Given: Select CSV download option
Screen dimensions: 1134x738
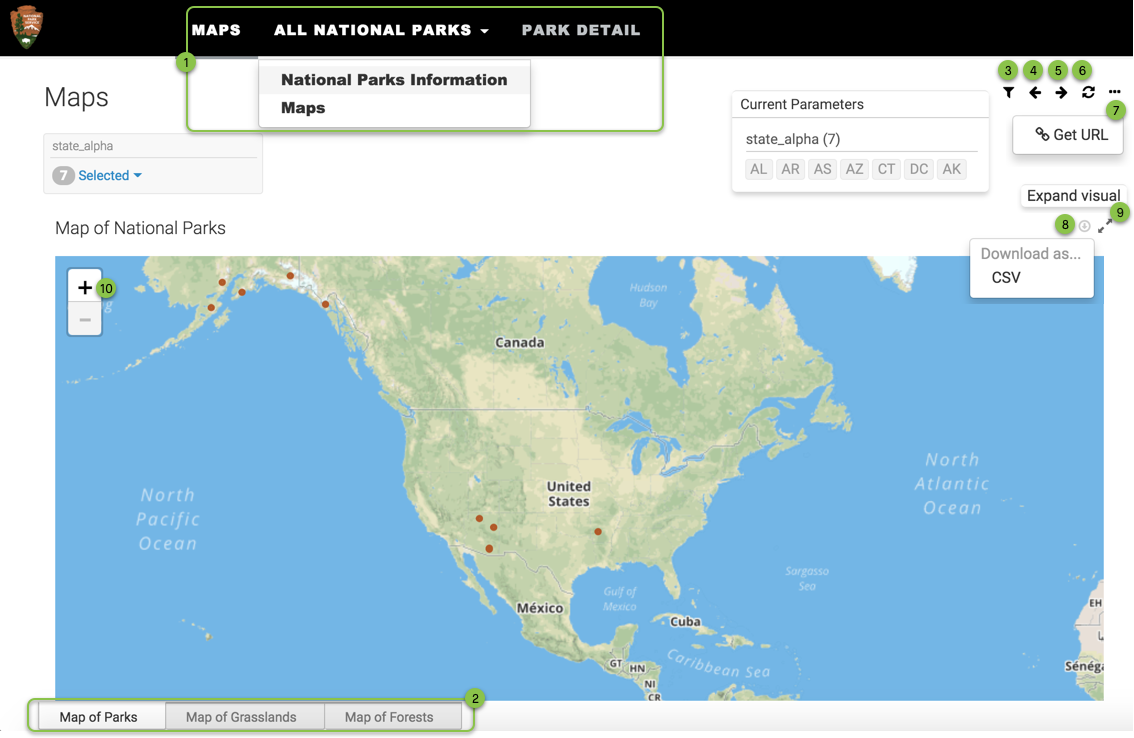Looking at the screenshot, I should click(1006, 278).
